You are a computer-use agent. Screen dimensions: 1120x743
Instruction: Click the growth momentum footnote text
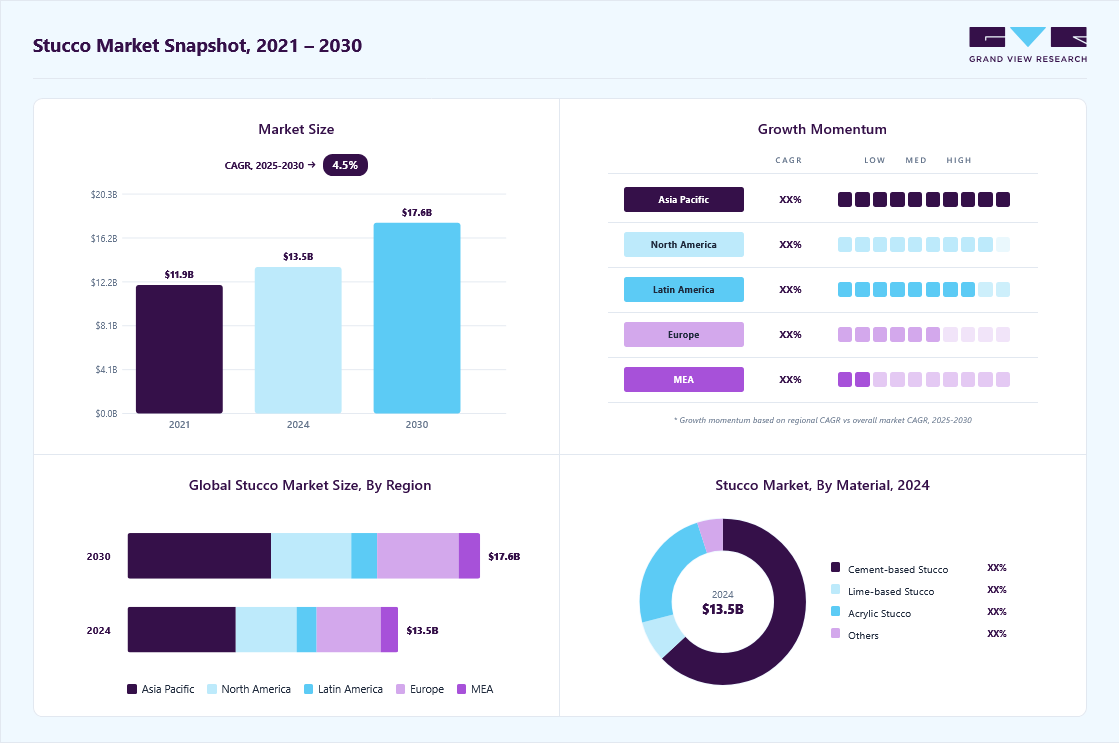pos(823,420)
